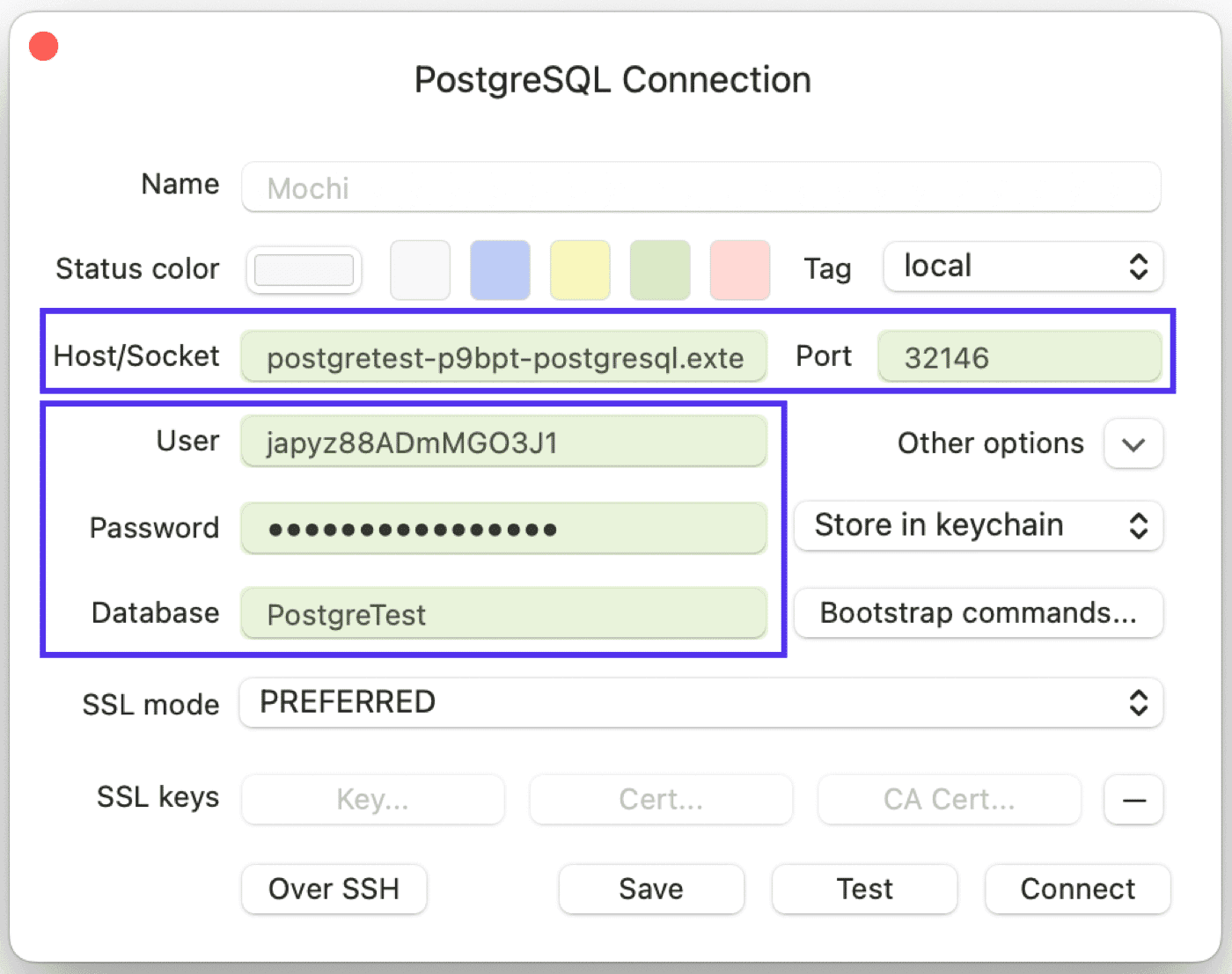The height and width of the screenshot is (974, 1232).
Task: Select the blue status color swatch
Action: pyautogui.click(x=500, y=270)
